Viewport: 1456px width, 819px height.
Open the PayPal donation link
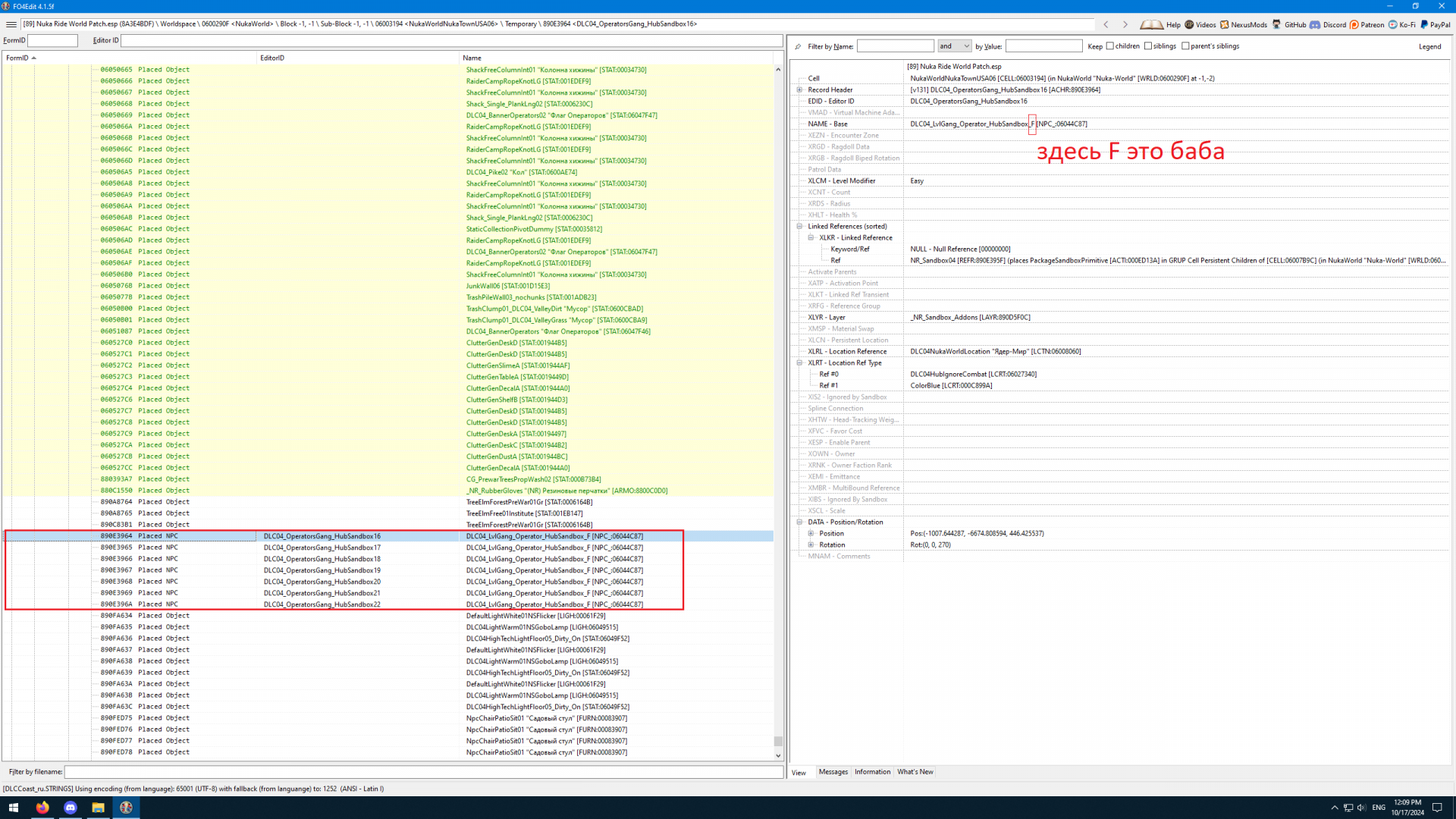(x=1435, y=24)
